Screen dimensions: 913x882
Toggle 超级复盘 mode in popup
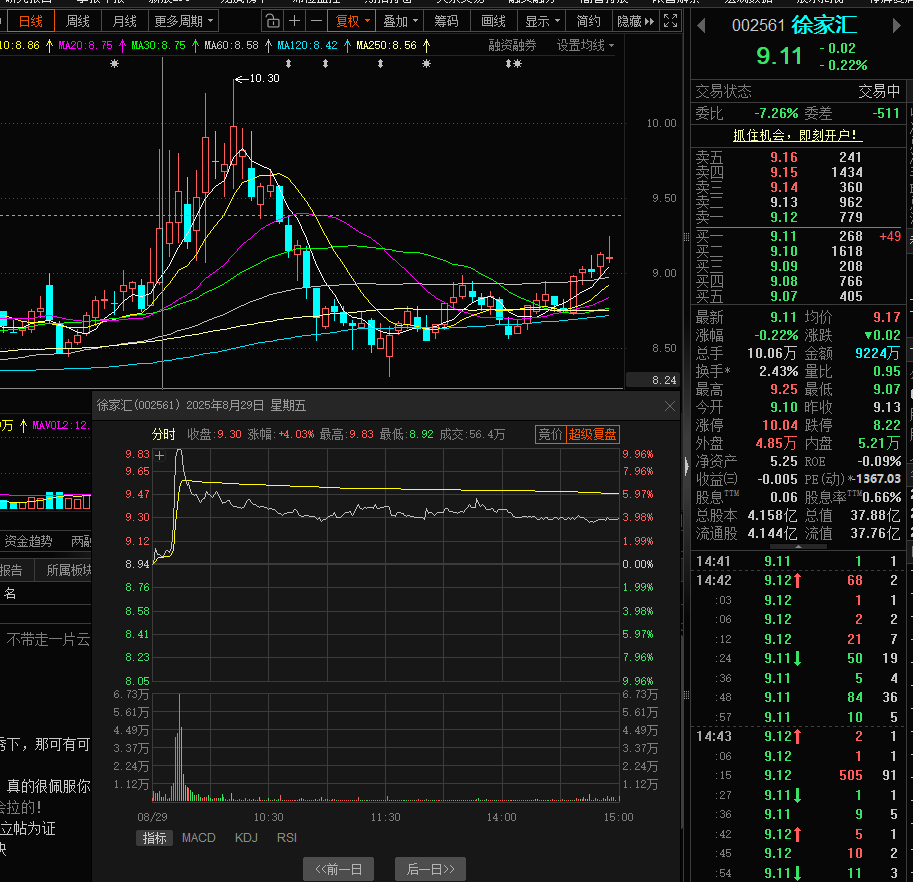coord(592,434)
